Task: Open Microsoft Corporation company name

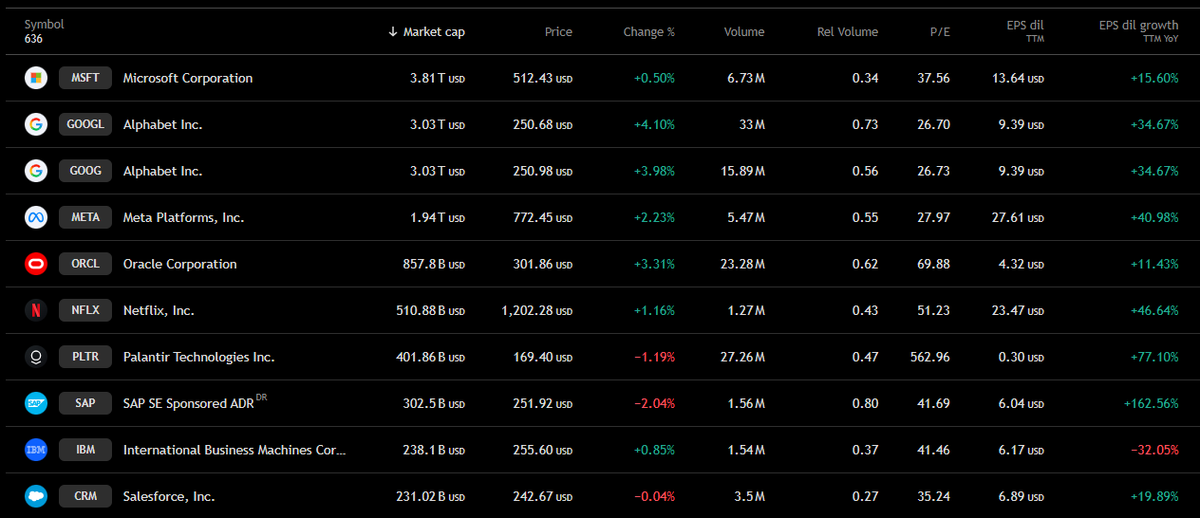Action: coord(188,78)
